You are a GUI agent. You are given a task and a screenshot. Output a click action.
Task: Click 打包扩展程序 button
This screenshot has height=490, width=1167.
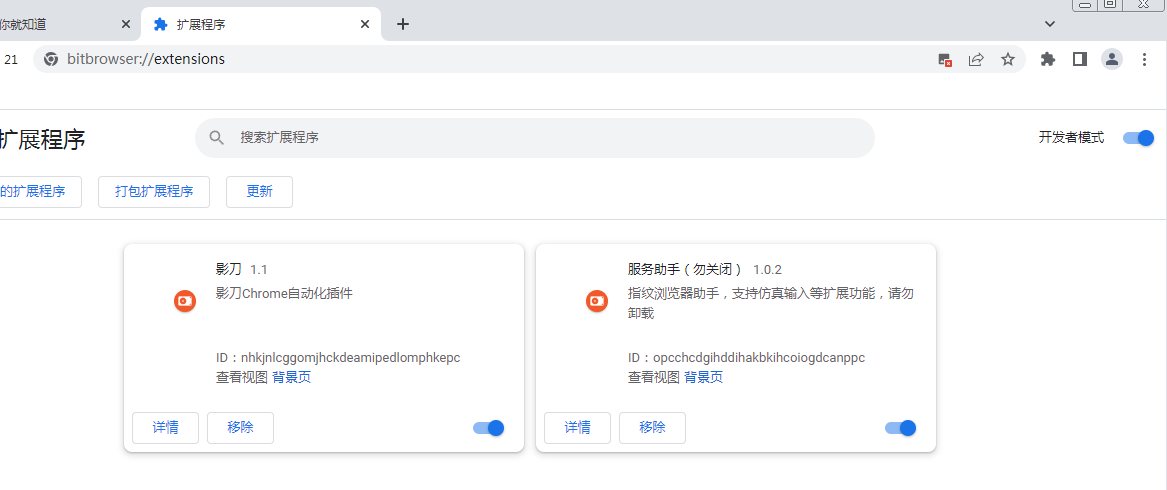[x=154, y=192]
